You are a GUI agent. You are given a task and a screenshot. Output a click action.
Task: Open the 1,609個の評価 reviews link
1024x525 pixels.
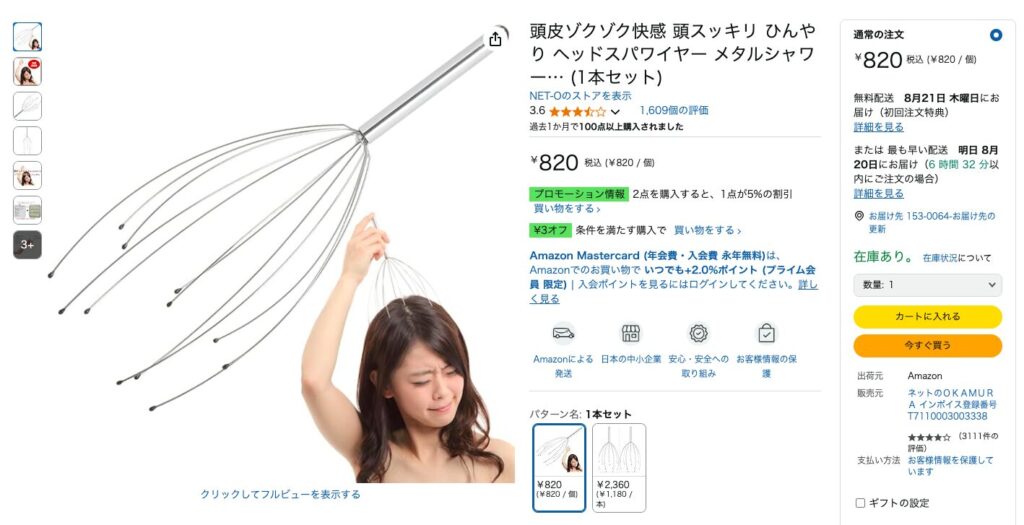(x=674, y=111)
